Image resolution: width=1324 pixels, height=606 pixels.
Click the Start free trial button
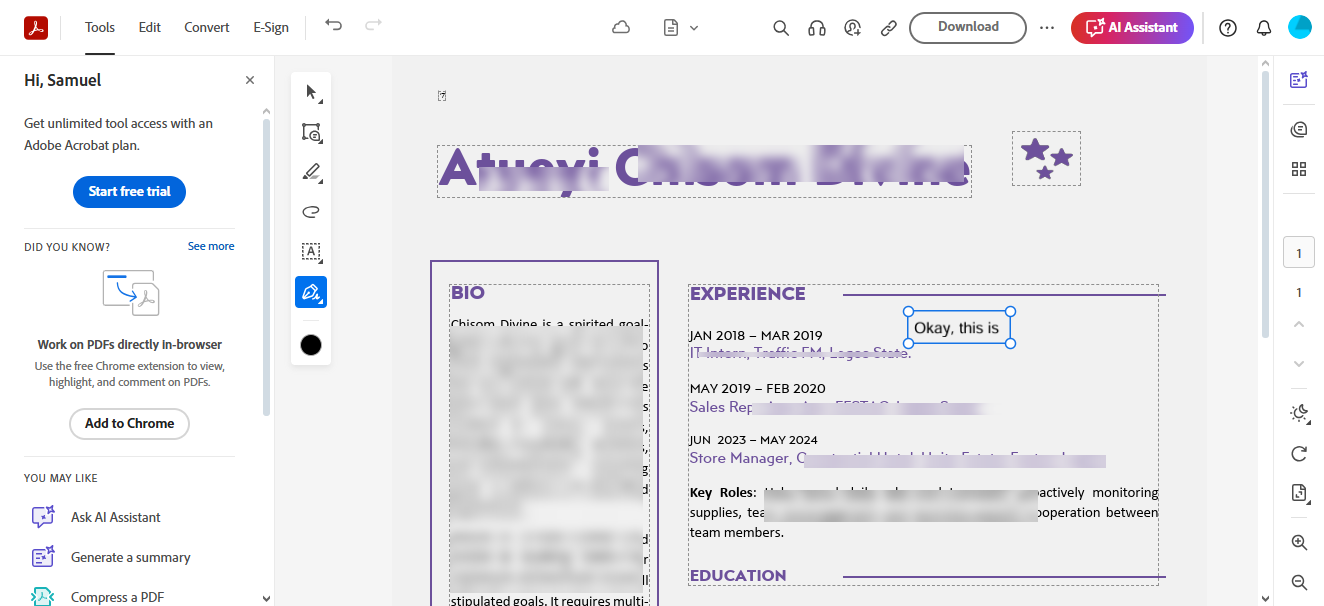click(129, 191)
